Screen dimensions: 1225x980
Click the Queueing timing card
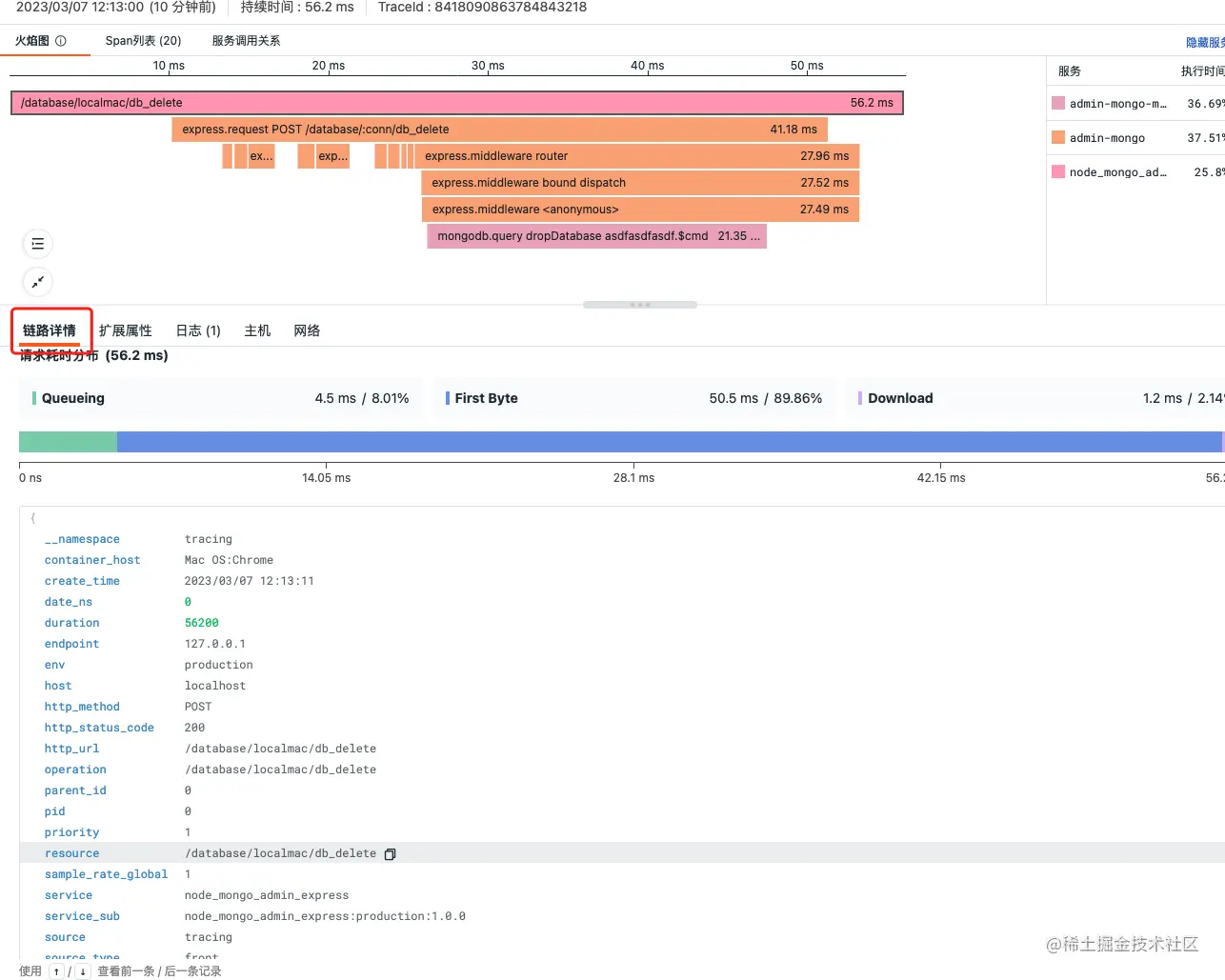click(221, 398)
